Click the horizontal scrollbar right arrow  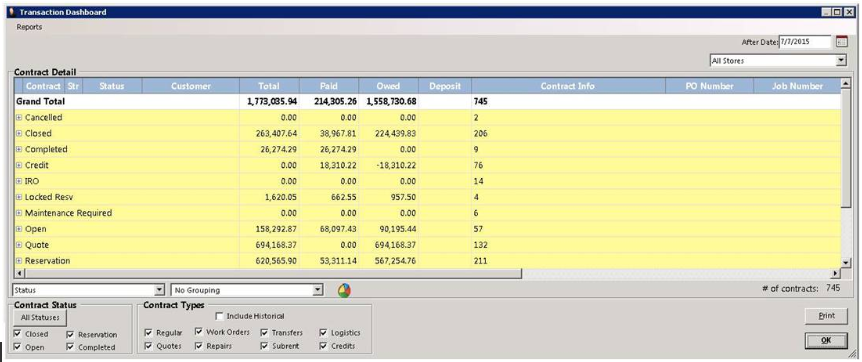836,273
